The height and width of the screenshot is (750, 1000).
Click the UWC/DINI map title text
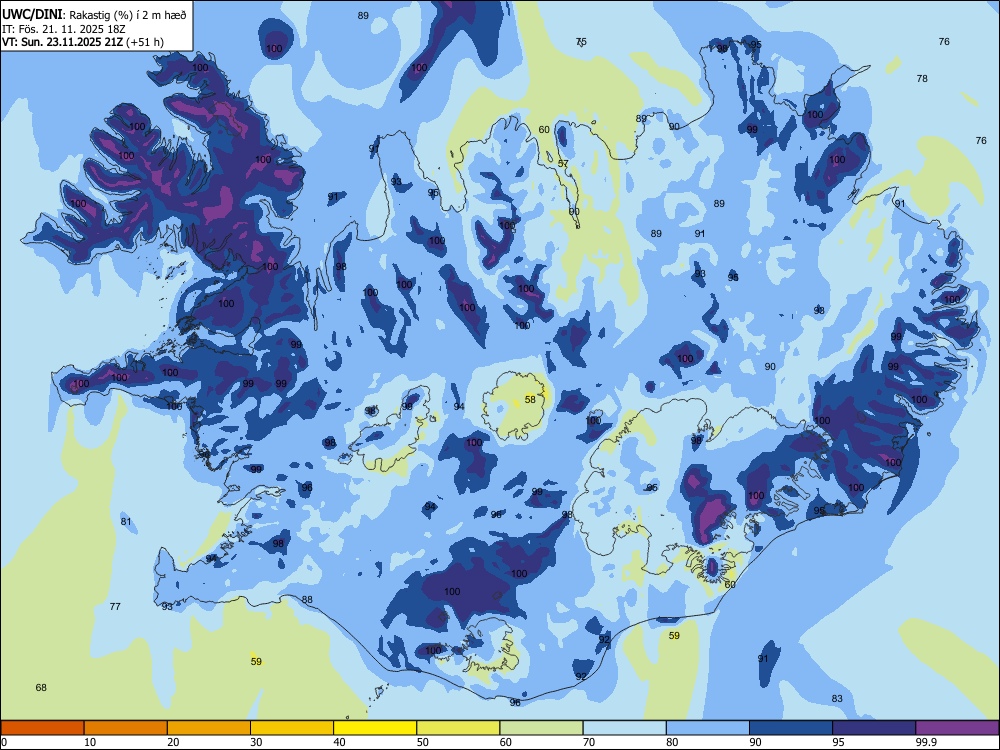coord(94,15)
